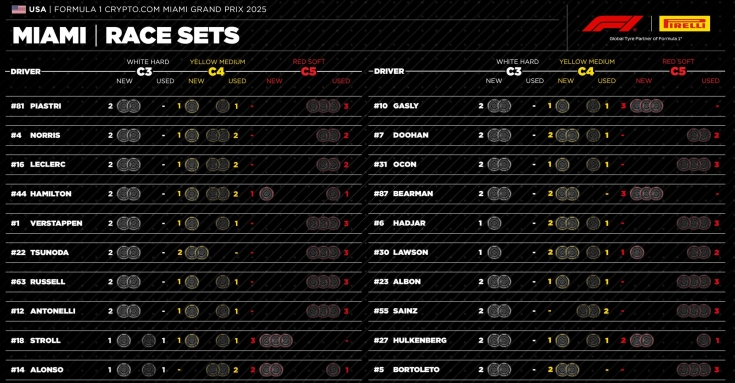
Task: Click Tsunoda's new medium tyre icons
Action: click(196, 253)
